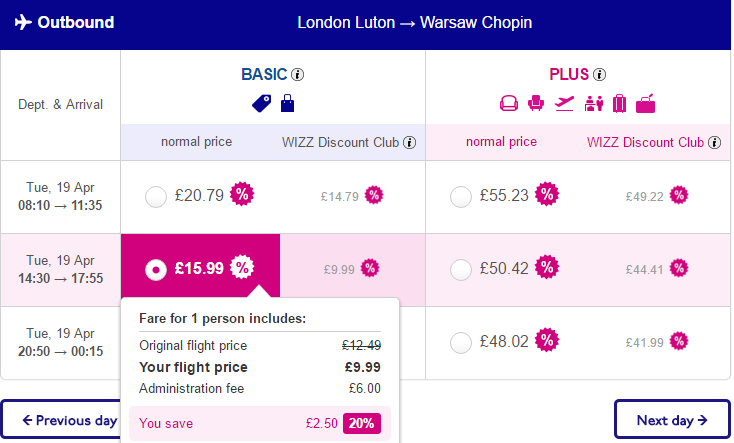The height and width of the screenshot is (443, 734).
Task: Click the price tag icon under BASIC
Action: [262, 103]
